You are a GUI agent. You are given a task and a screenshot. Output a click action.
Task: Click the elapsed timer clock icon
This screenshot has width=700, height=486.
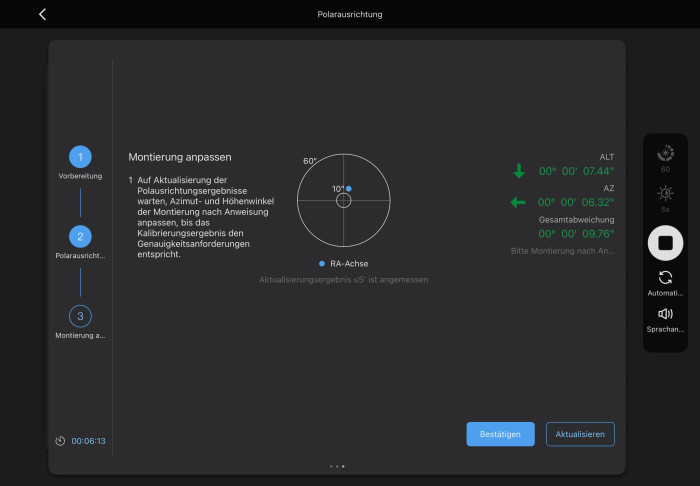pyautogui.click(x=60, y=441)
